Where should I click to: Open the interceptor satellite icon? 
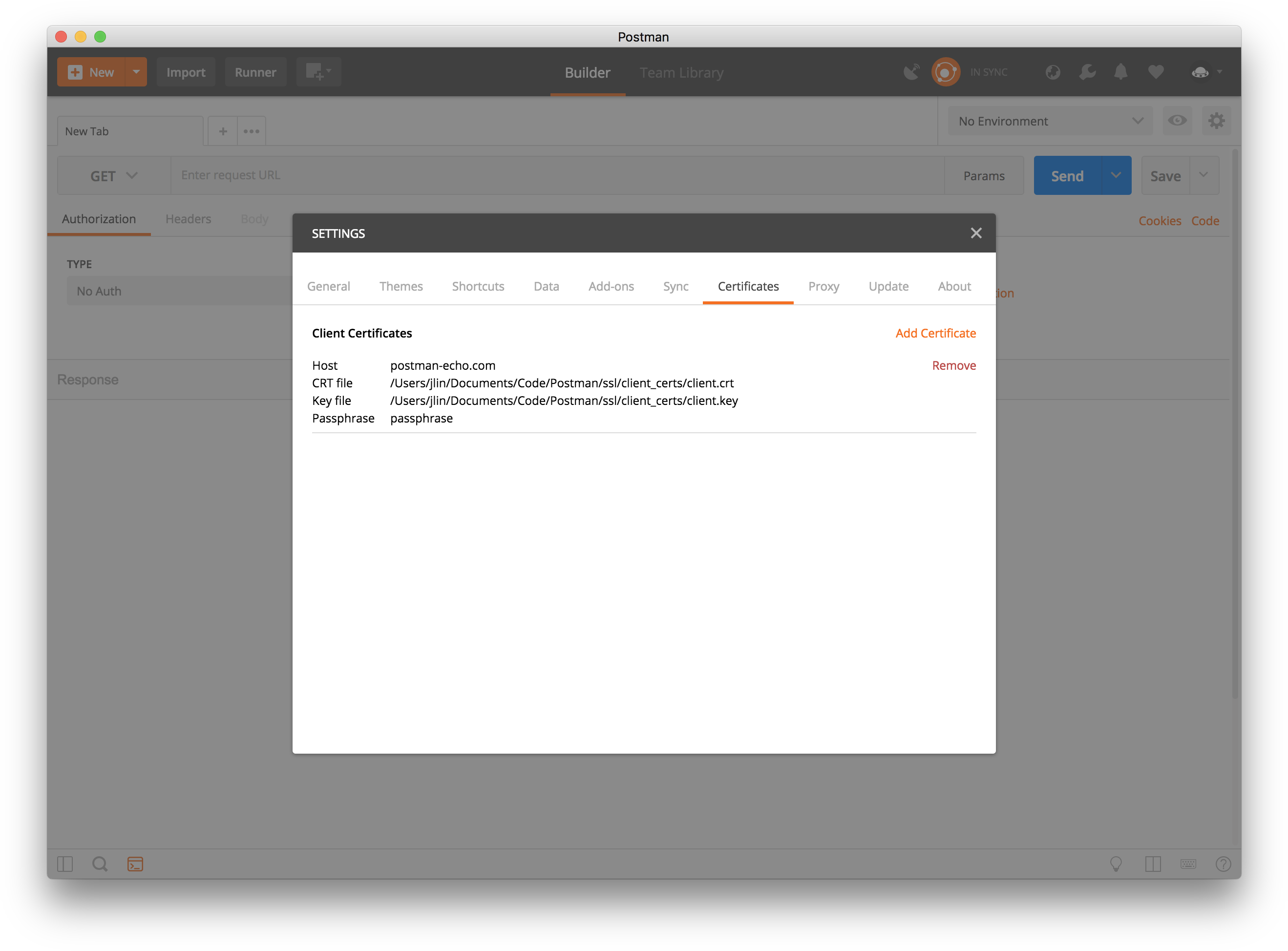(911, 72)
